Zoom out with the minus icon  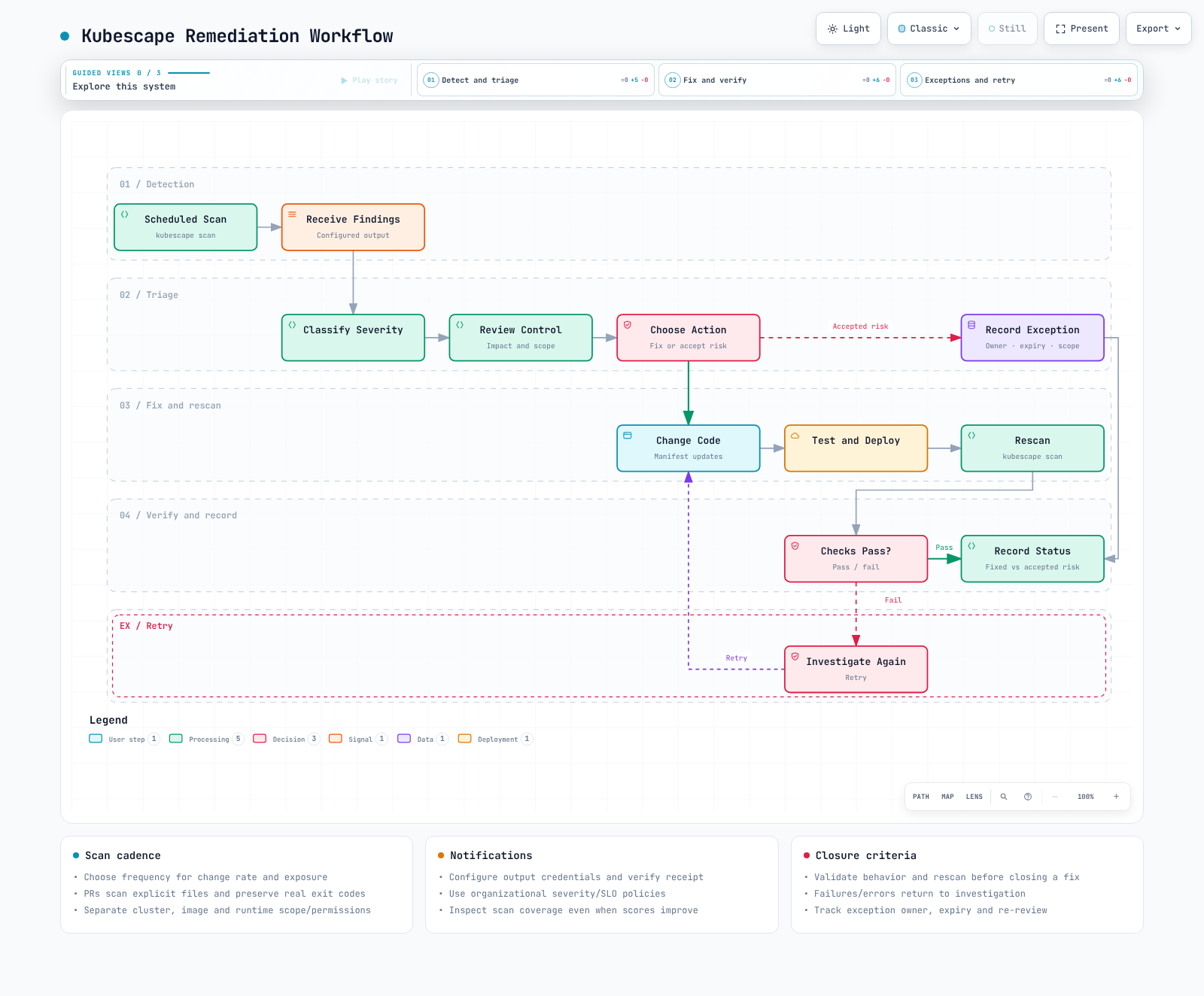pyautogui.click(x=1055, y=797)
